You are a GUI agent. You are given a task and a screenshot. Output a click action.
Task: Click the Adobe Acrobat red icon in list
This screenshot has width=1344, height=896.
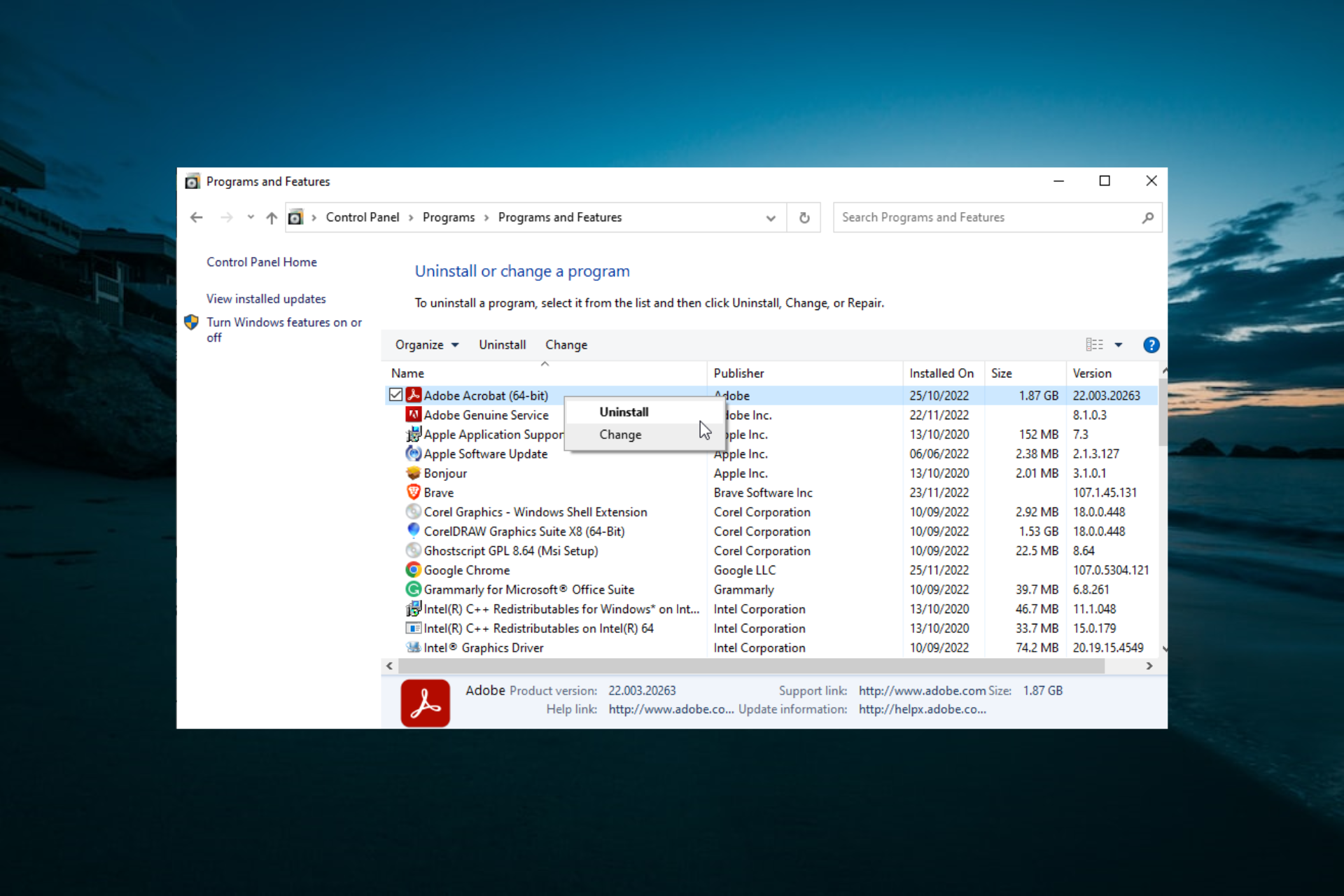414,395
